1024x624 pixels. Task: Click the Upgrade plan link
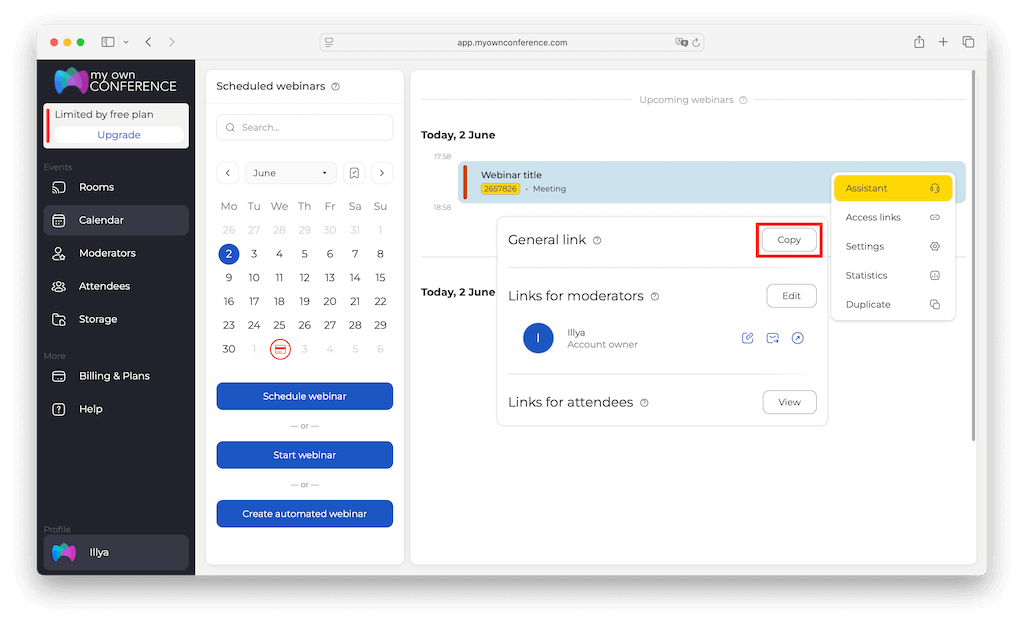tap(119, 135)
